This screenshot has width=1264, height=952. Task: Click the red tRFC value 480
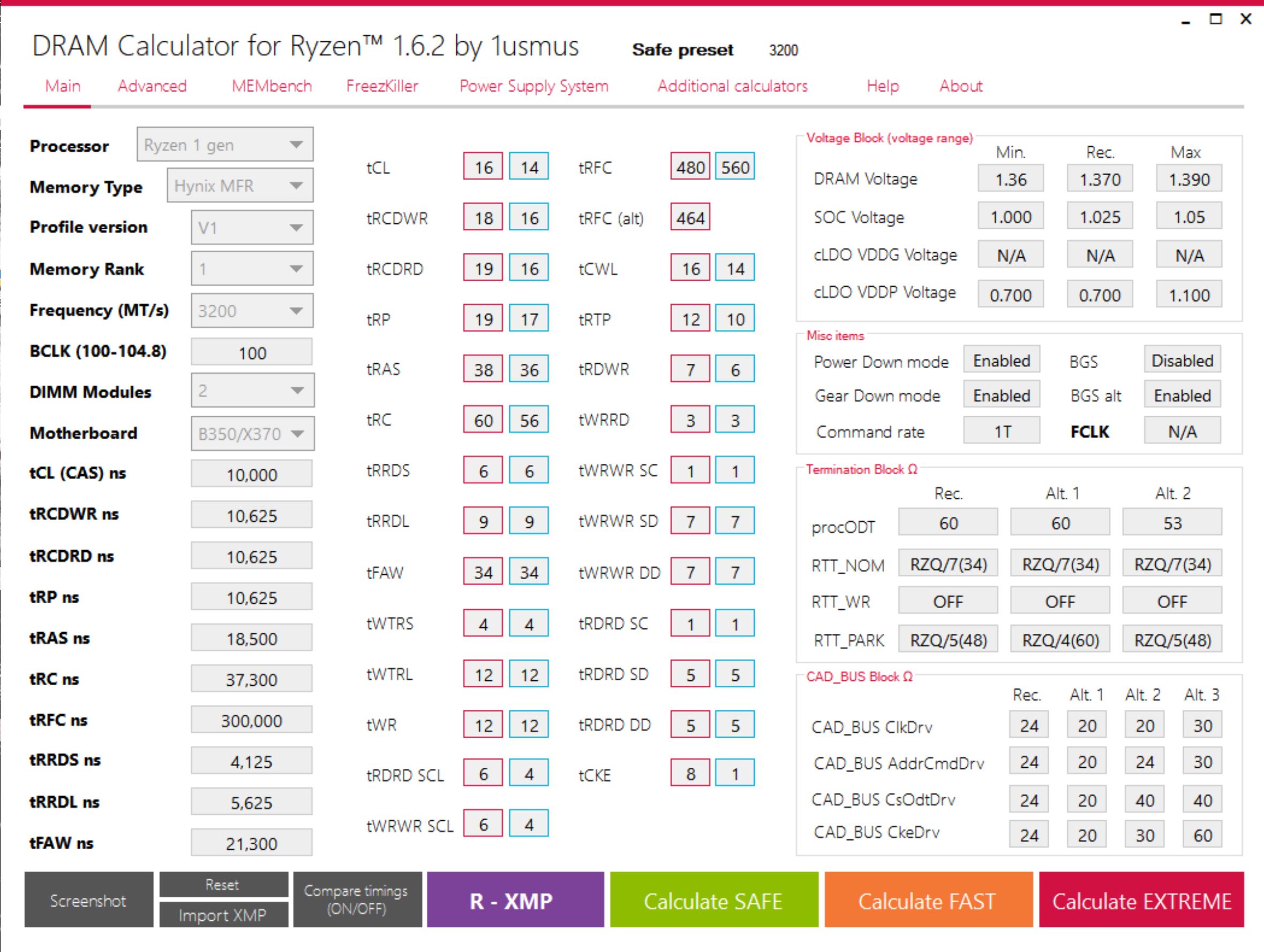(x=690, y=166)
